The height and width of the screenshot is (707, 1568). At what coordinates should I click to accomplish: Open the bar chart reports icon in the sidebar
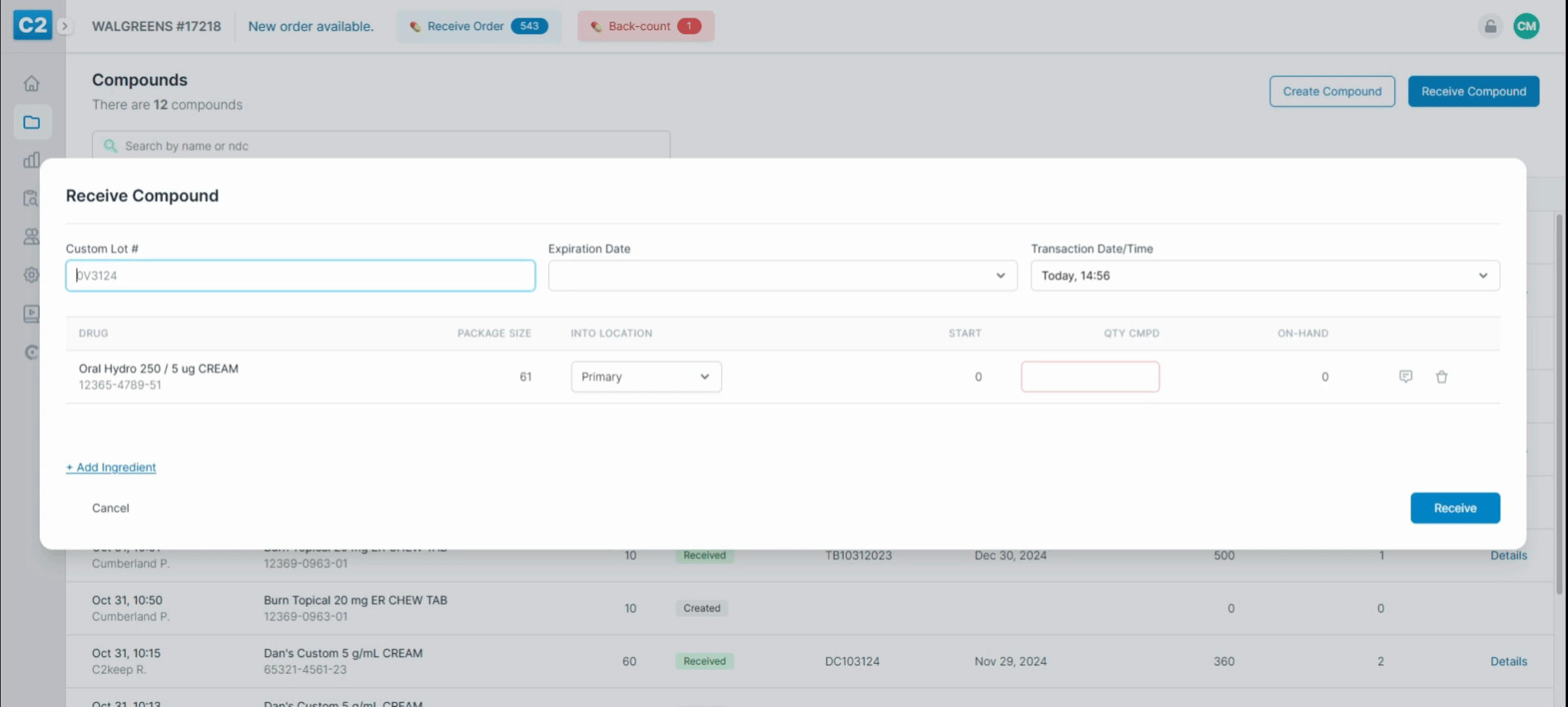[31, 160]
